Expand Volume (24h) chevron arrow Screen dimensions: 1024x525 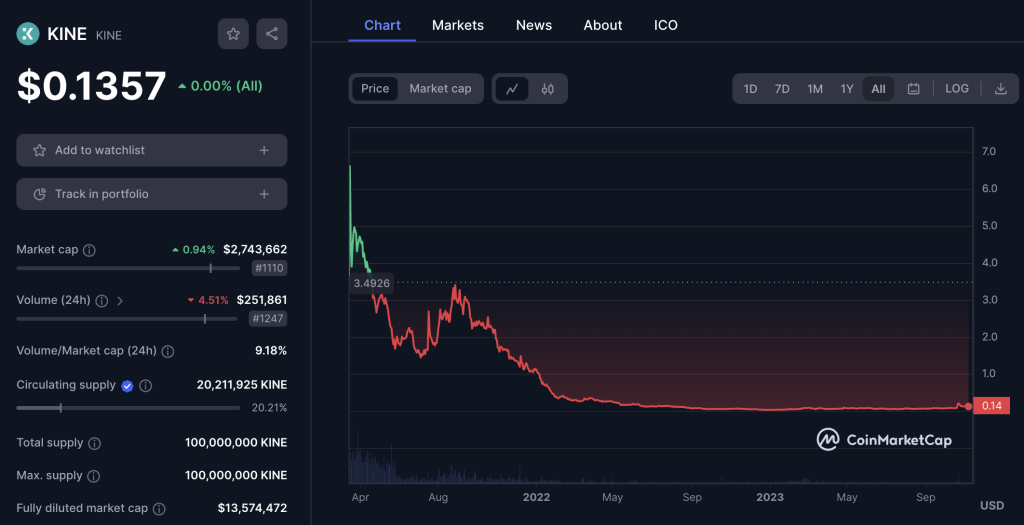tap(120, 300)
